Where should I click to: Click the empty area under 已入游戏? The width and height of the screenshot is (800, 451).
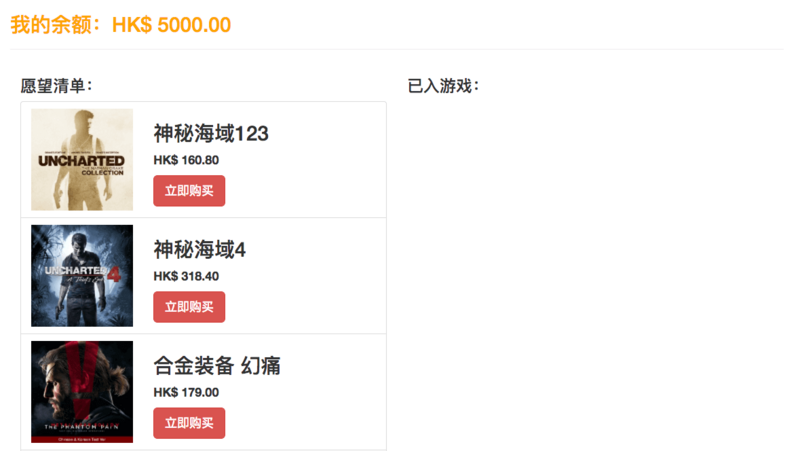click(x=592, y=275)
